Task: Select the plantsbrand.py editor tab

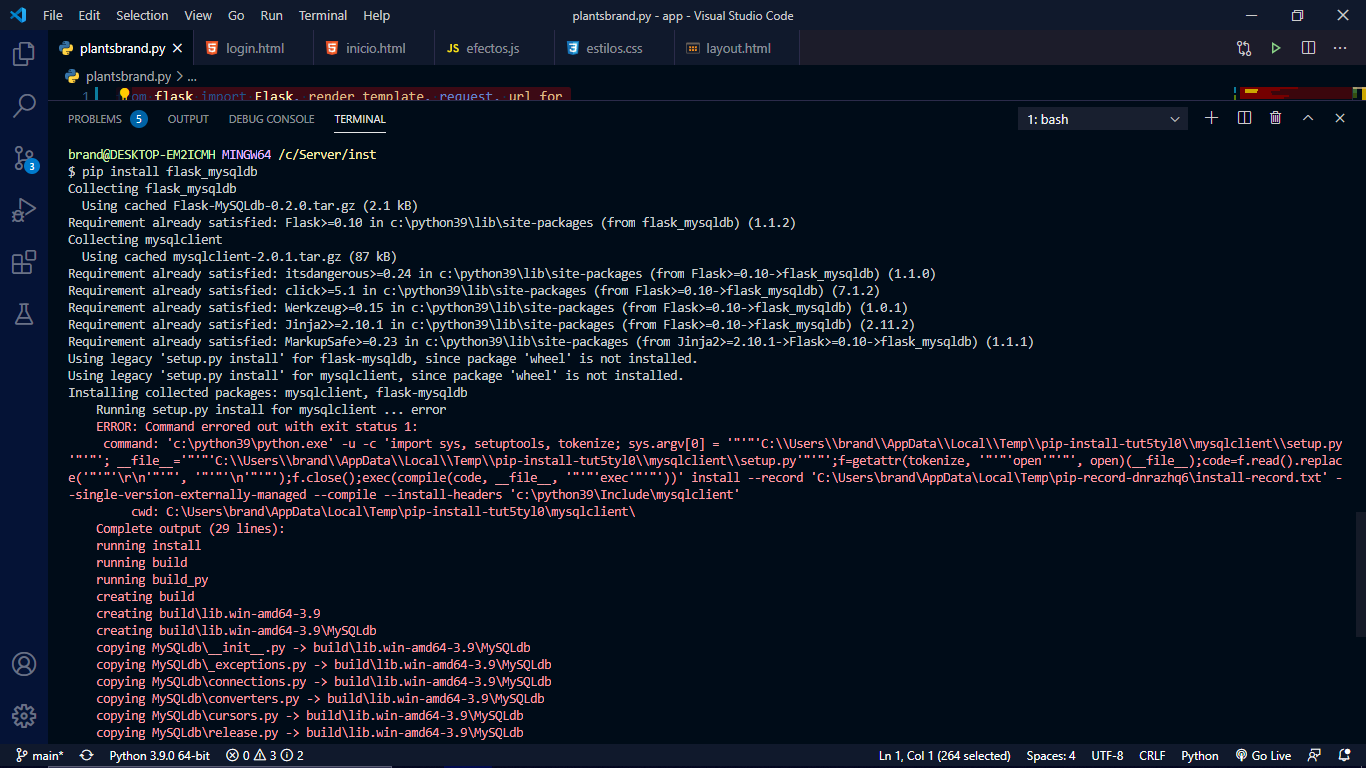Action: pyautogui.click(x=121, y=48)
